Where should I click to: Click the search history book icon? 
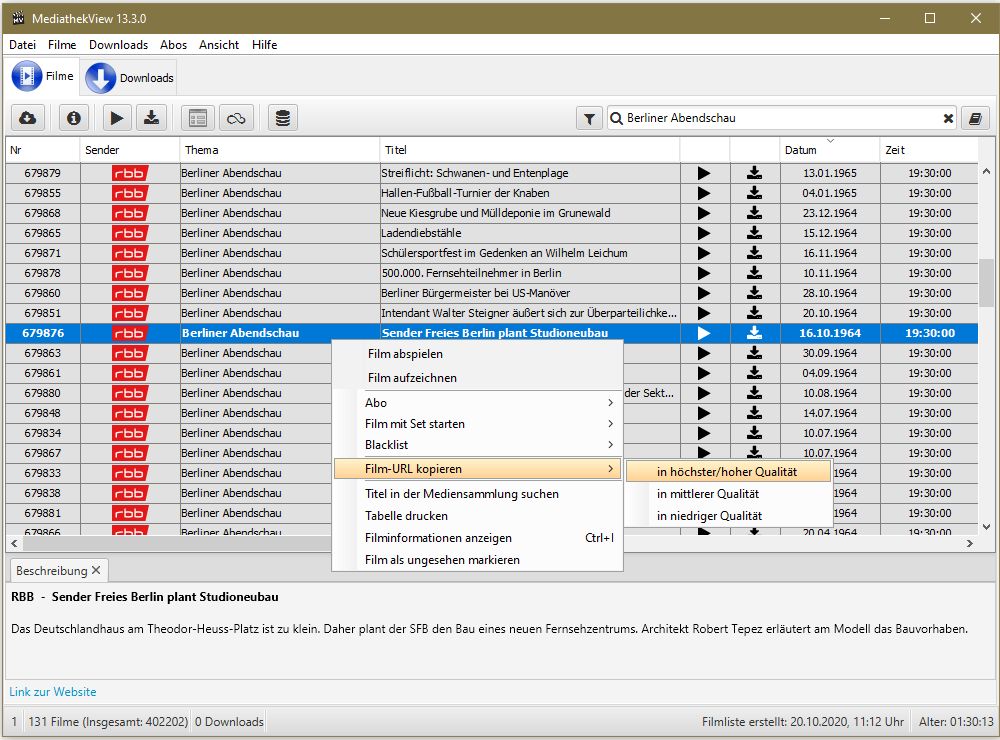[975, 119]
